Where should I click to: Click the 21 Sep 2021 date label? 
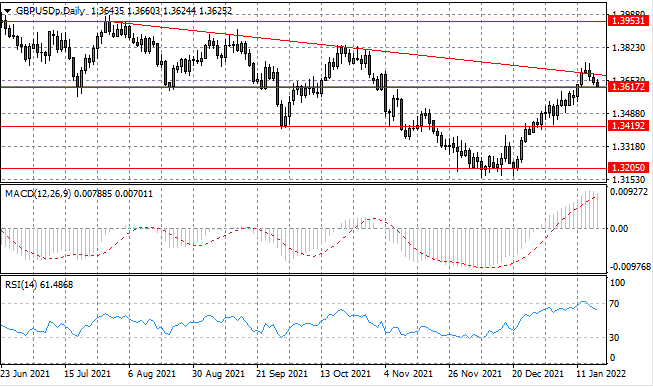click(x=282, y=374)
